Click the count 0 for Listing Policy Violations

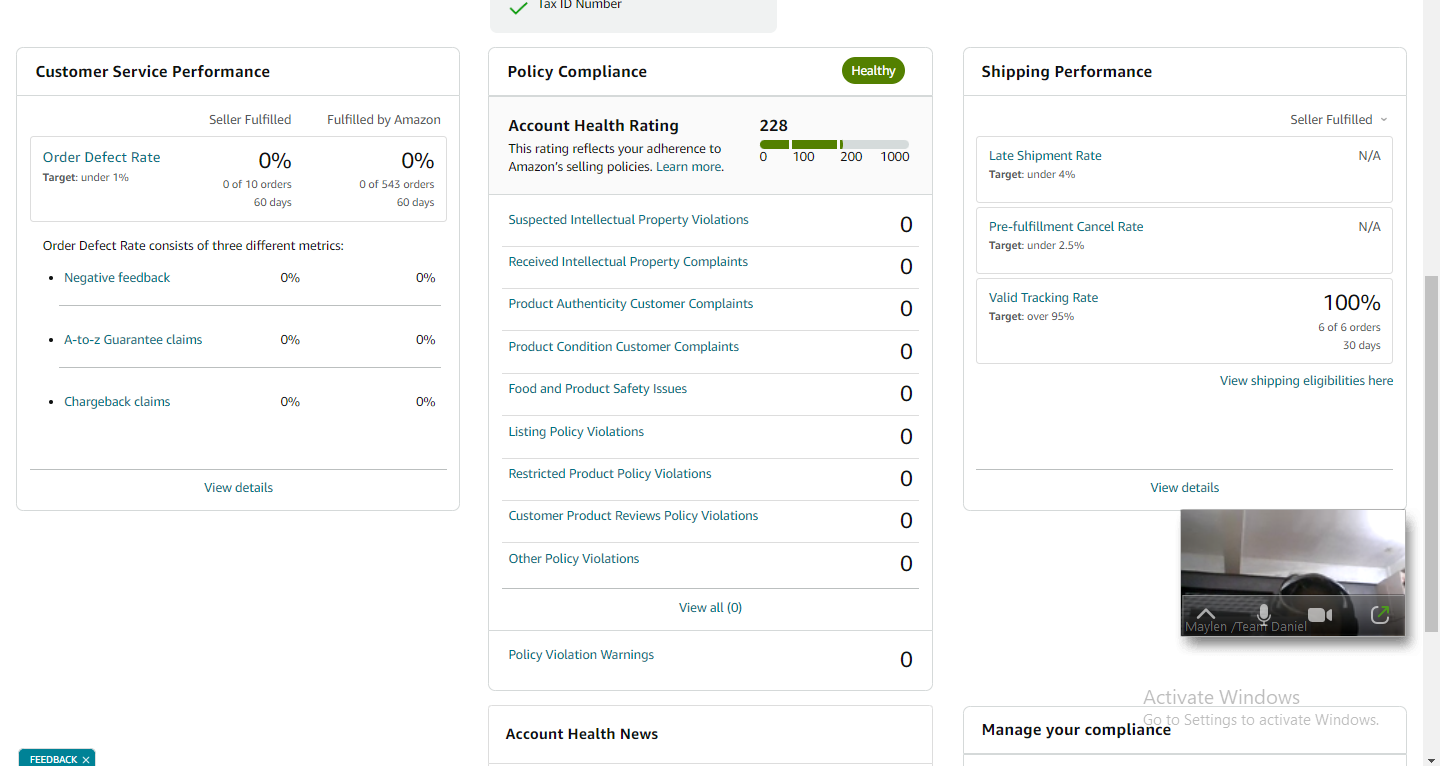[906, 436]
